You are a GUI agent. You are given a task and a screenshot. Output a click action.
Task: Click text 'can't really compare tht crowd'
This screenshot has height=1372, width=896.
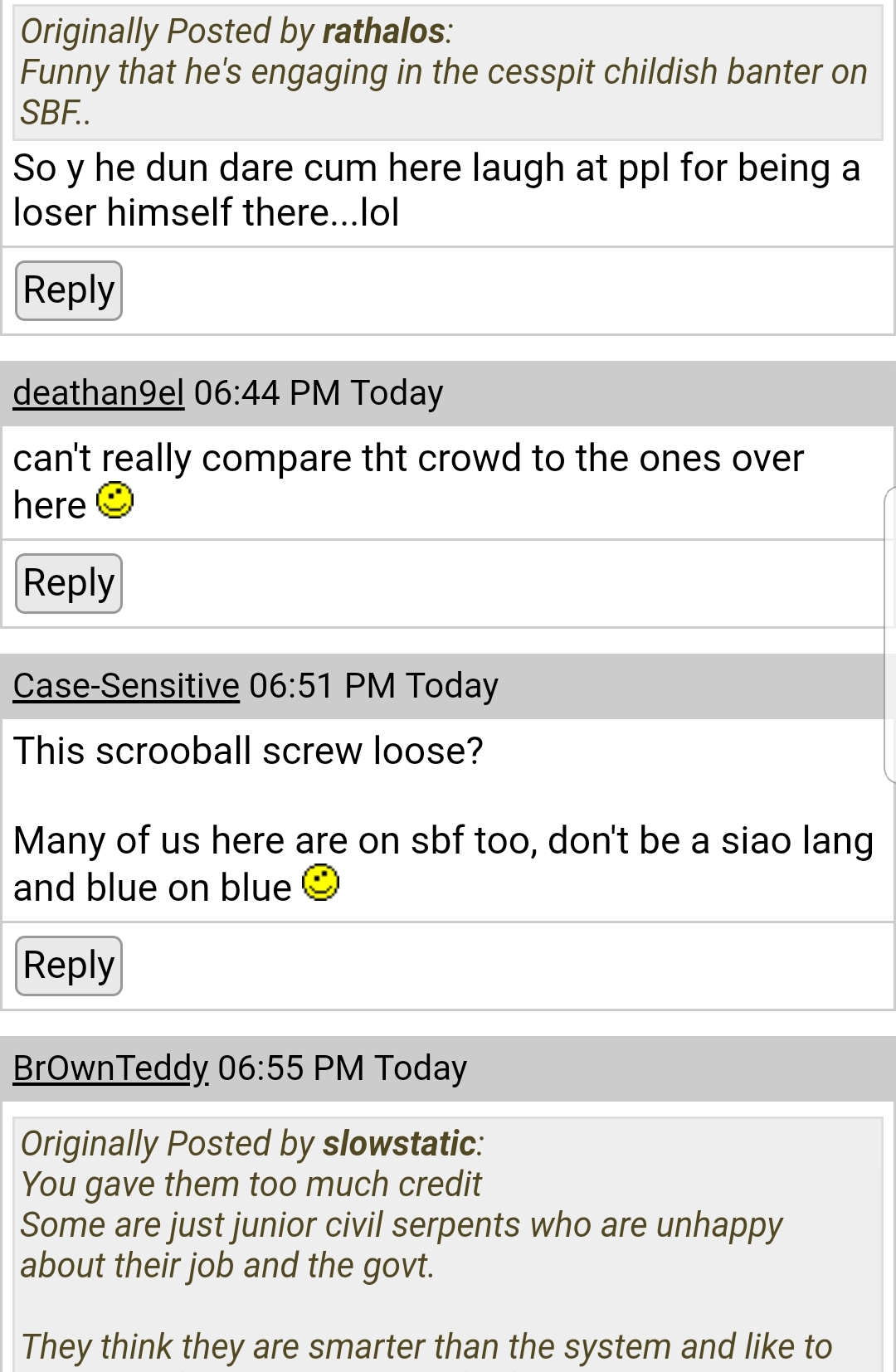(267, 459)
